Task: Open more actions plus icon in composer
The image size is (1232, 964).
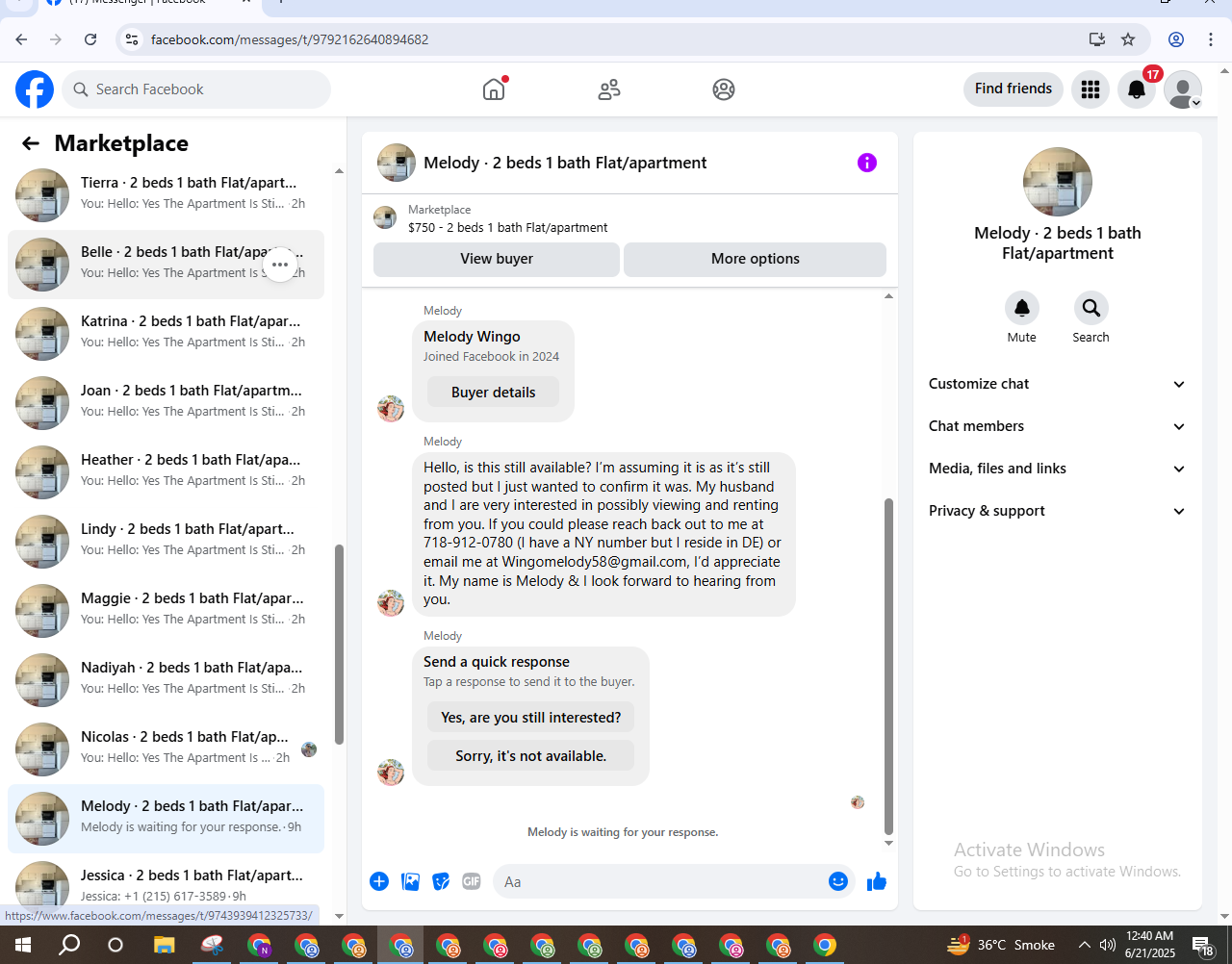Action: pyautogui.click(x=379, y=881)
